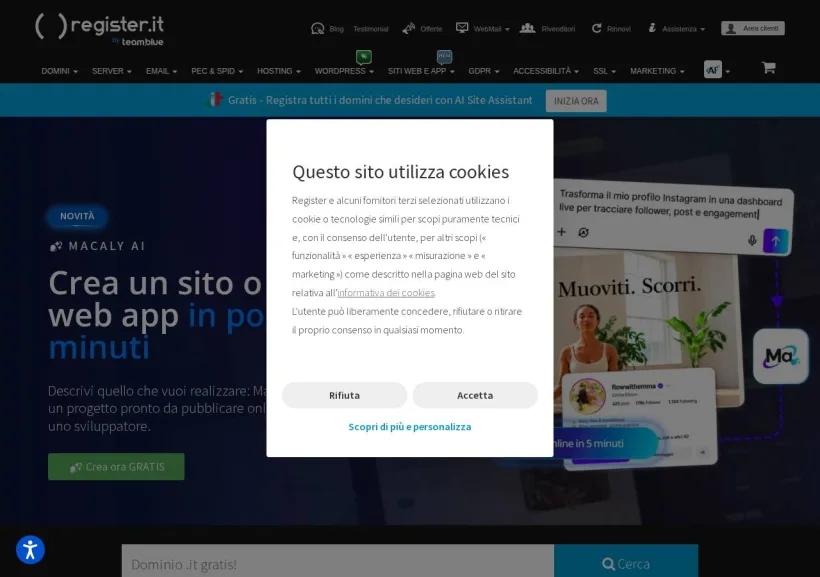Click Accetta to accept cookies

pyautogui.click(x=475, y=395)
